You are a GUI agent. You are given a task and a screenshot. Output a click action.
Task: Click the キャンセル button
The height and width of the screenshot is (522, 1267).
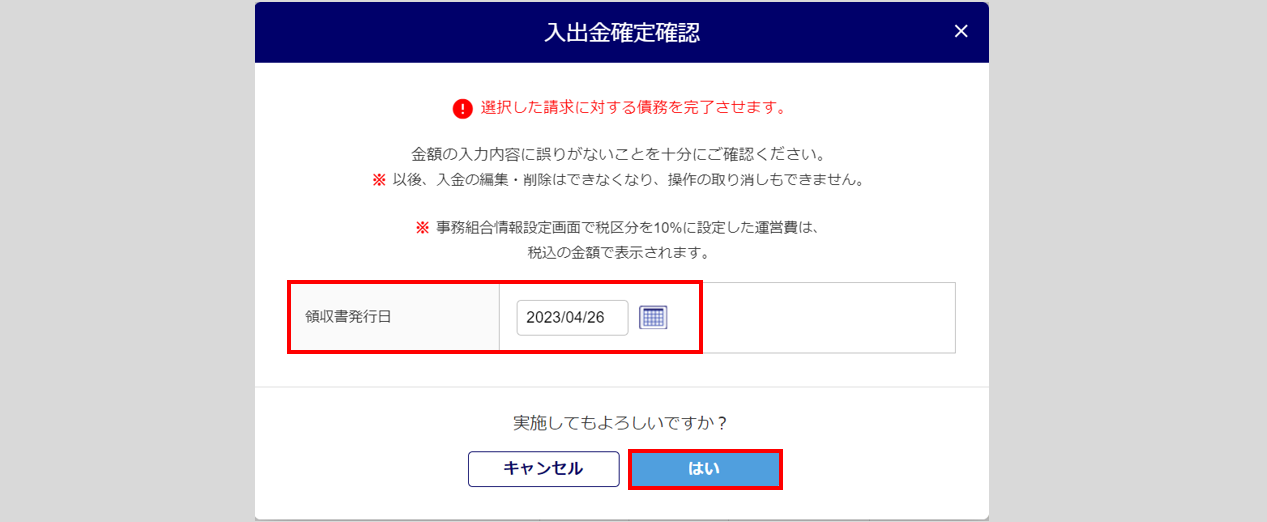coord(543,468)
